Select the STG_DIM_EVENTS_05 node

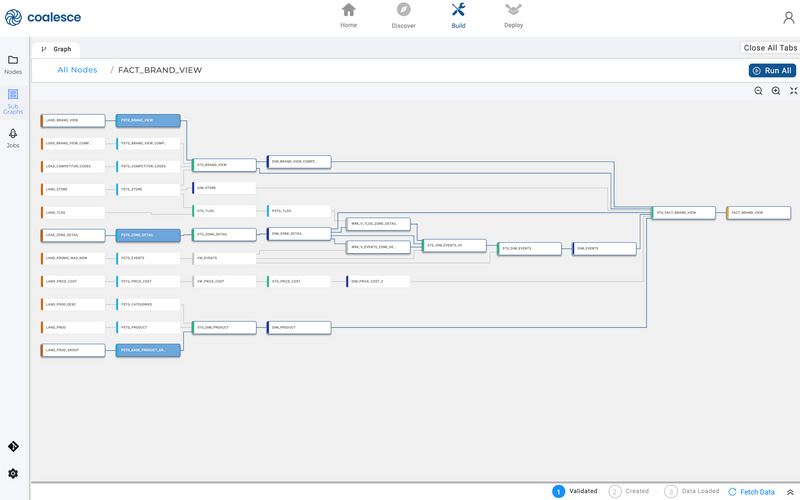point(454,245)
